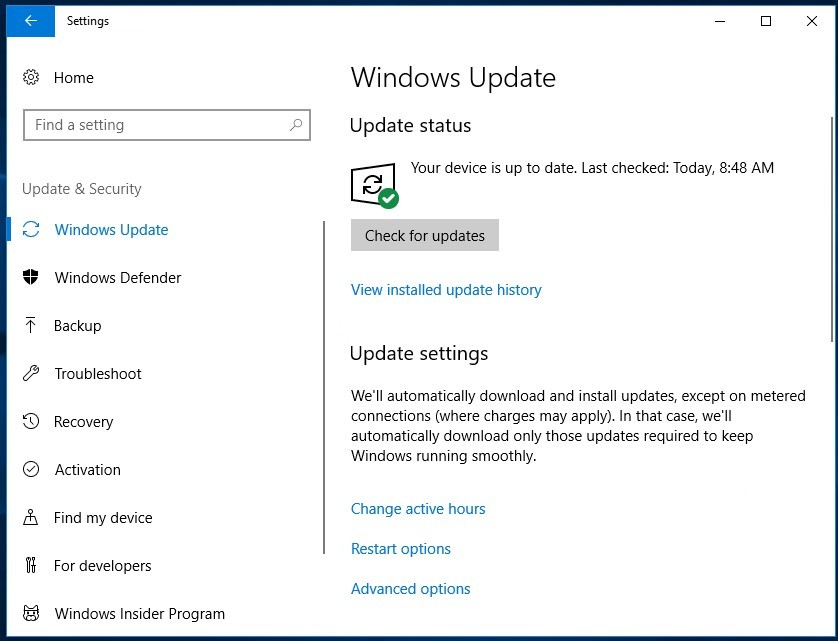Click the Check for updates button
This screenshot has height=641, width=838.
click(425, 235)
